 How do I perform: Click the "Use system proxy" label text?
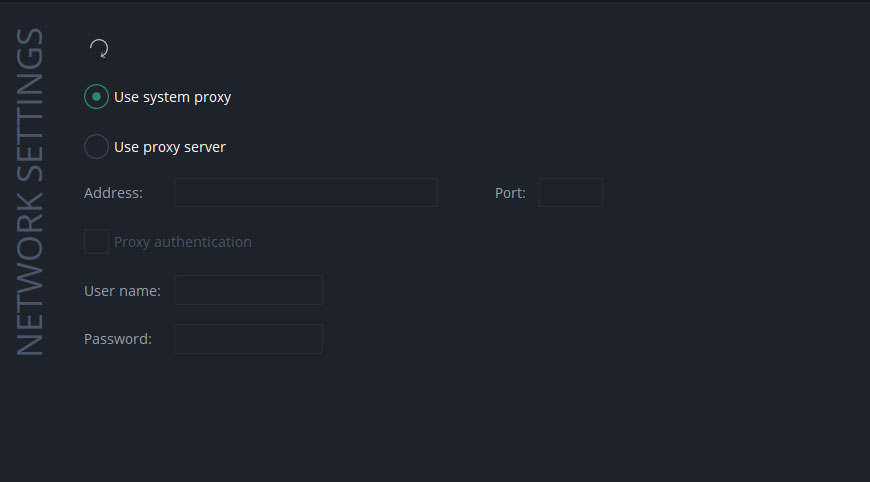(x=172, y=97)
